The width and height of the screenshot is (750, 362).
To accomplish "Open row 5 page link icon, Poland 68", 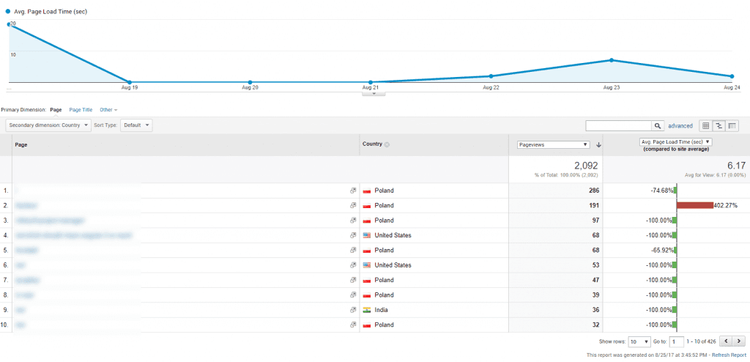I will pyautogui.click(x=353, y=250).
